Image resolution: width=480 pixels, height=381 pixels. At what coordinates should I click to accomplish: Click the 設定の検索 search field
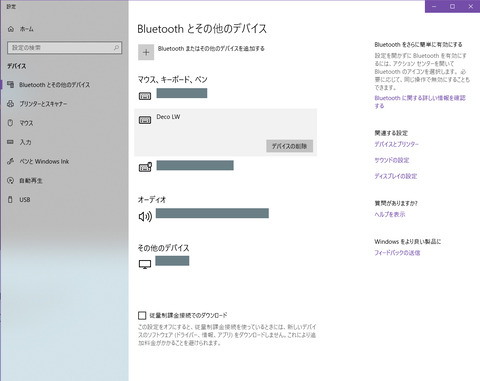pyautogui.click(x=64, y=48)
